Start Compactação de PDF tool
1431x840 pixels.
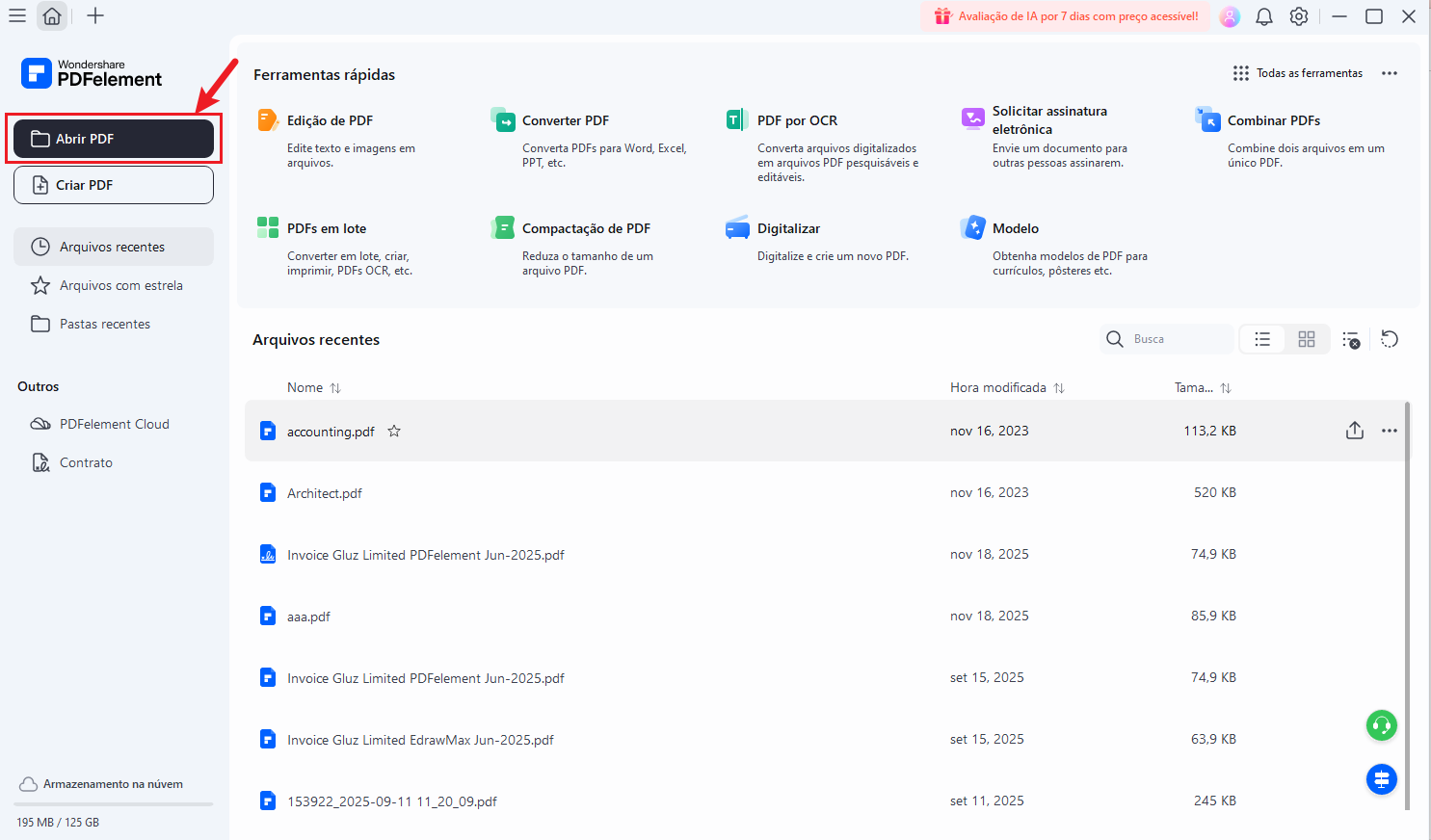(585, 228)
